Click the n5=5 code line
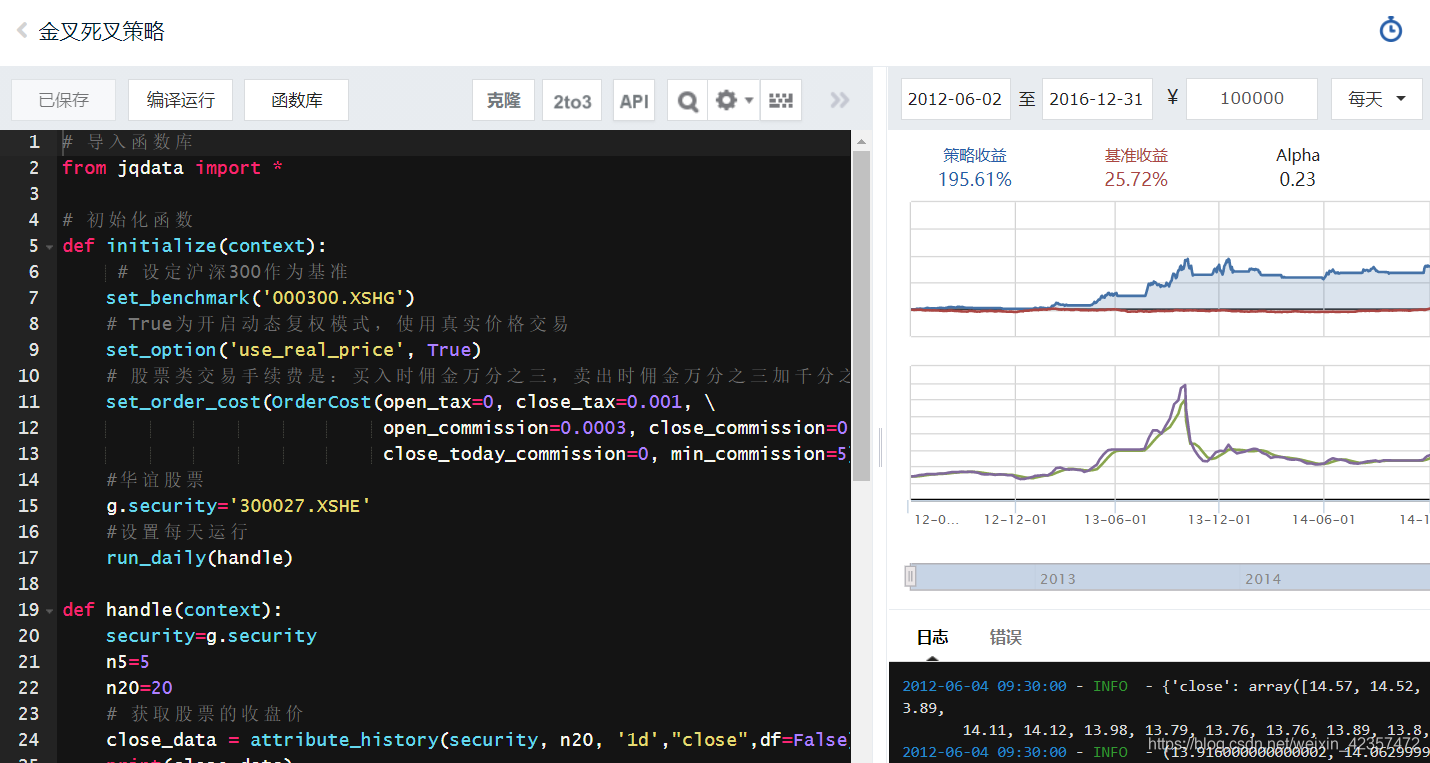 pos(127,662)
